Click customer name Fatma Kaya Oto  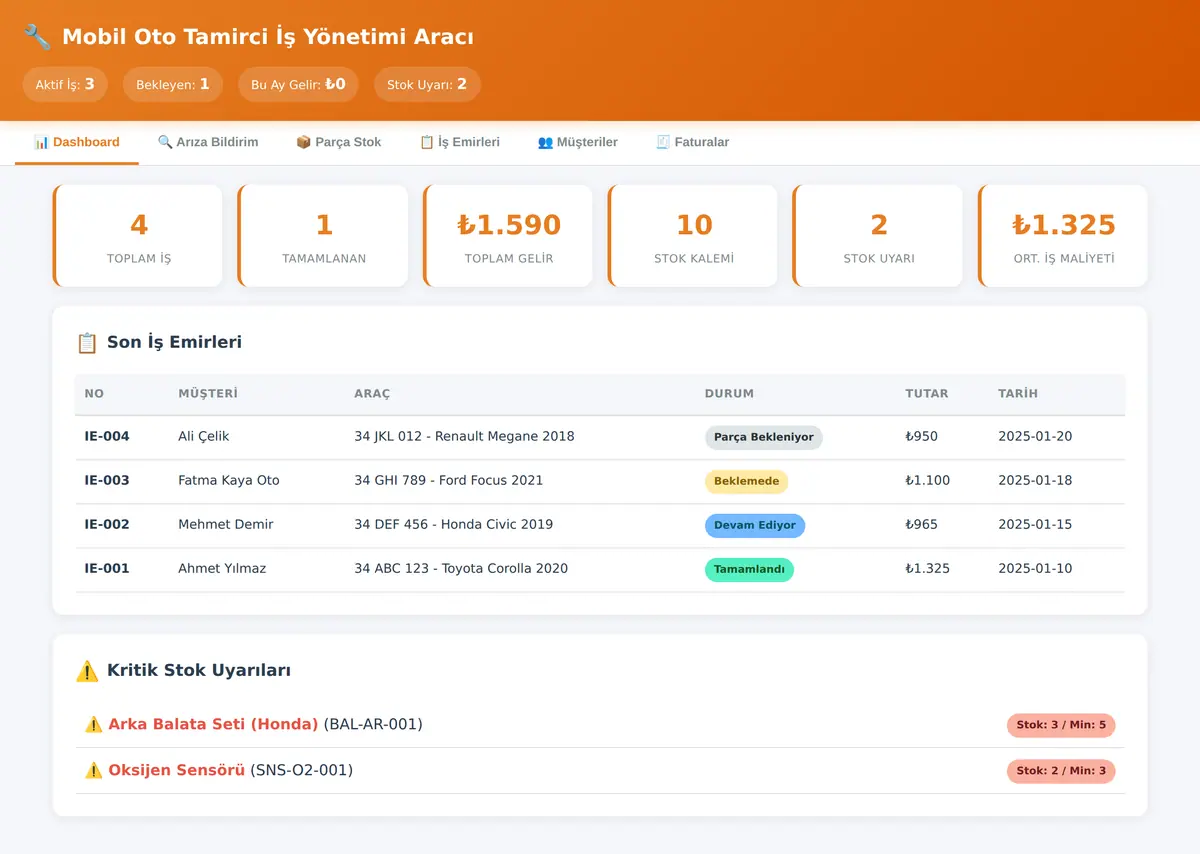click(x=229, y=480)
